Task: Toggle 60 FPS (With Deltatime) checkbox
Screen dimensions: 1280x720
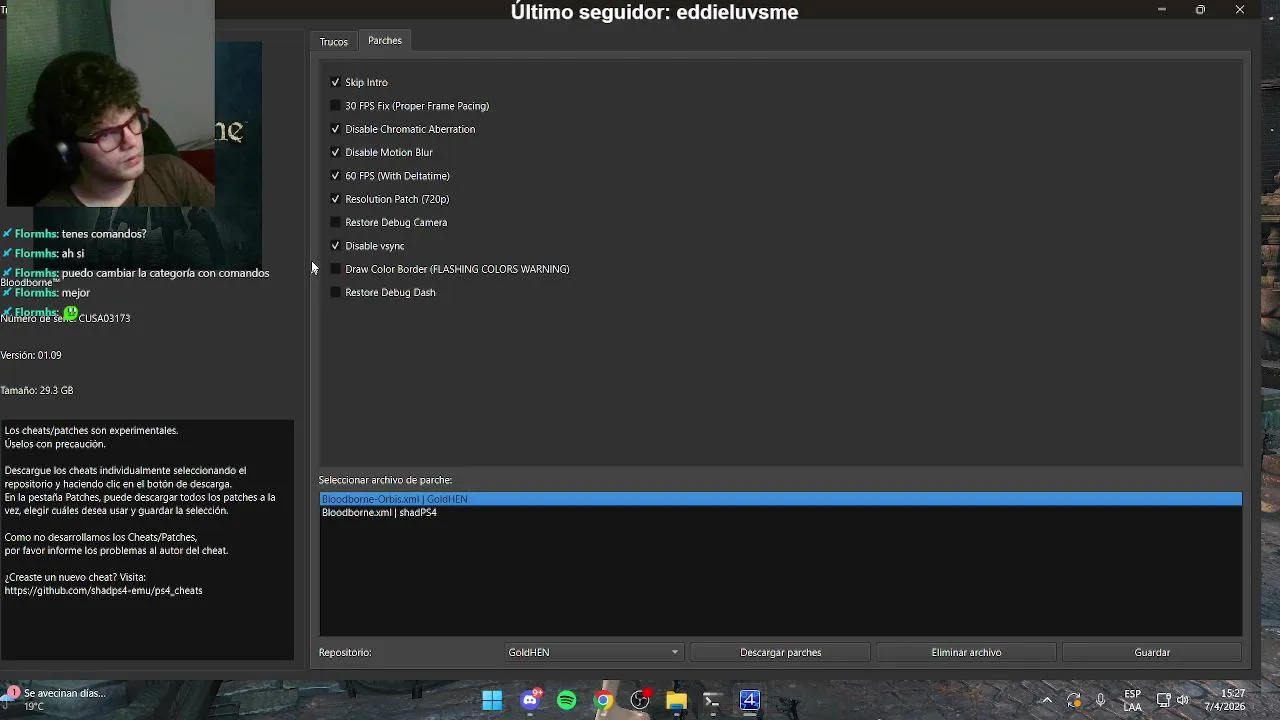Action: pyautogui.click(x=335, y=175)
